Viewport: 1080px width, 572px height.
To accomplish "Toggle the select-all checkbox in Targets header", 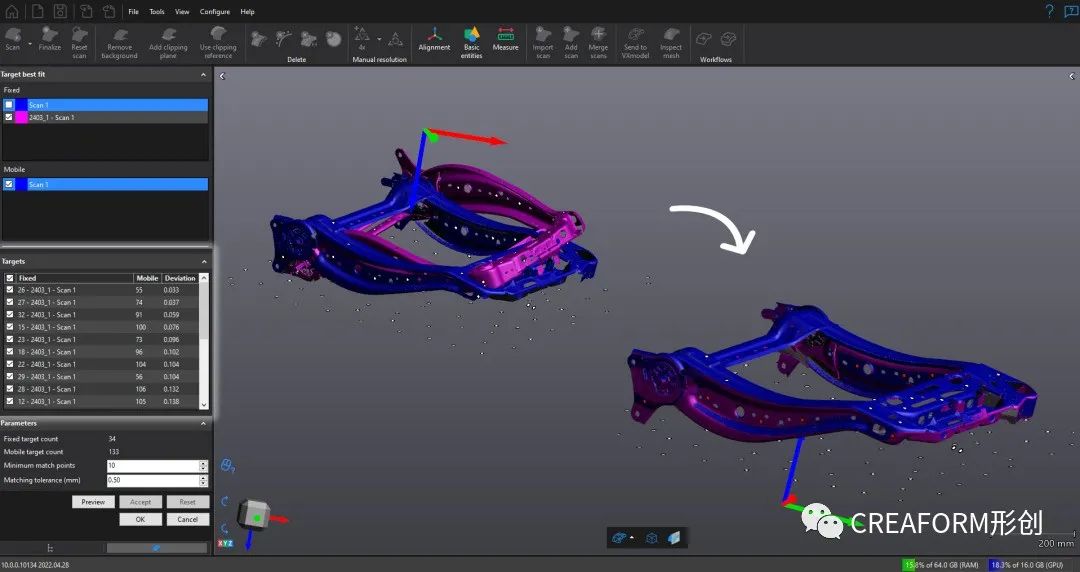I will (x=10, y=278).
